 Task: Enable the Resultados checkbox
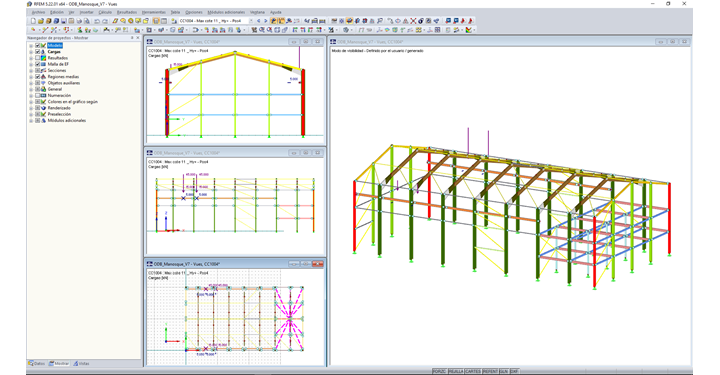point(38,58)
